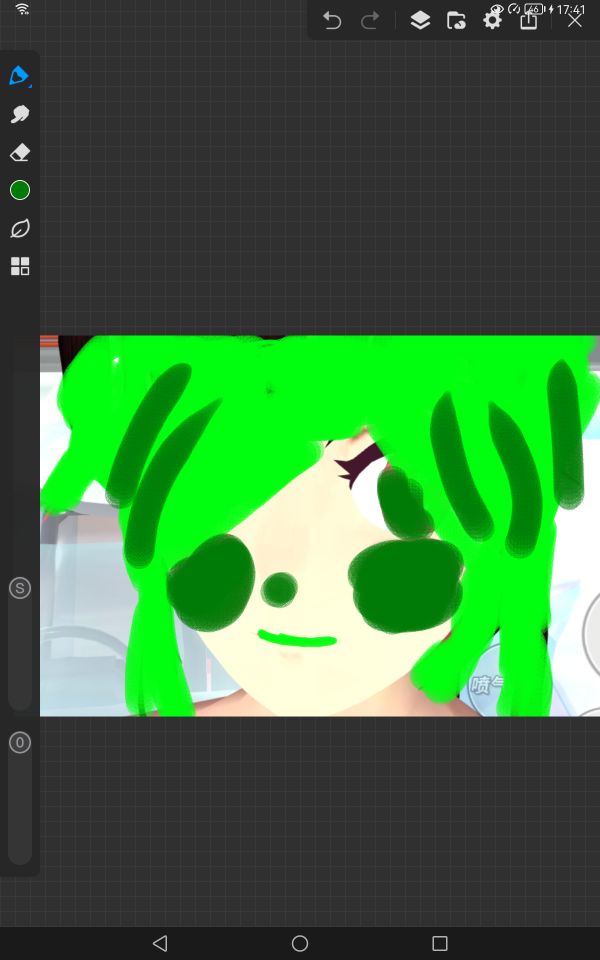Tap Android home navigation button
600x960 pixels.
coord(299,943)
